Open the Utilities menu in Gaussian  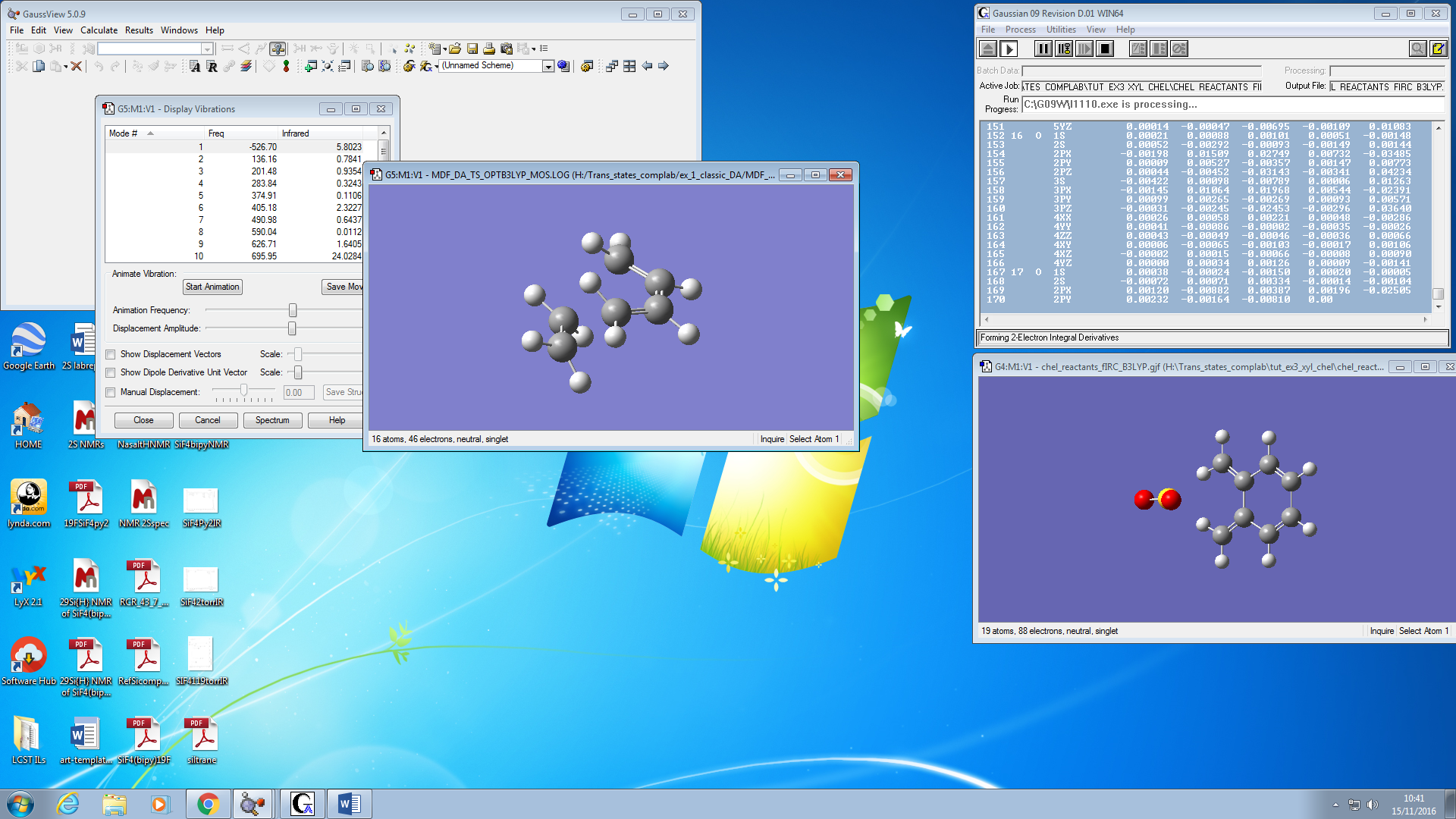(x=1060, y=30)
